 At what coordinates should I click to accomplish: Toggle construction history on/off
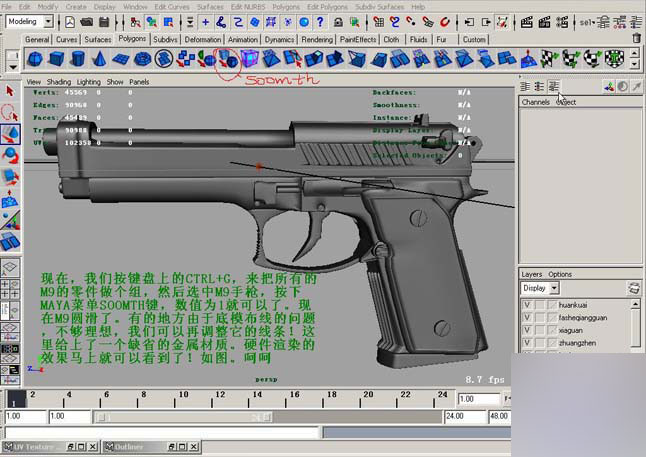(502, 22)
